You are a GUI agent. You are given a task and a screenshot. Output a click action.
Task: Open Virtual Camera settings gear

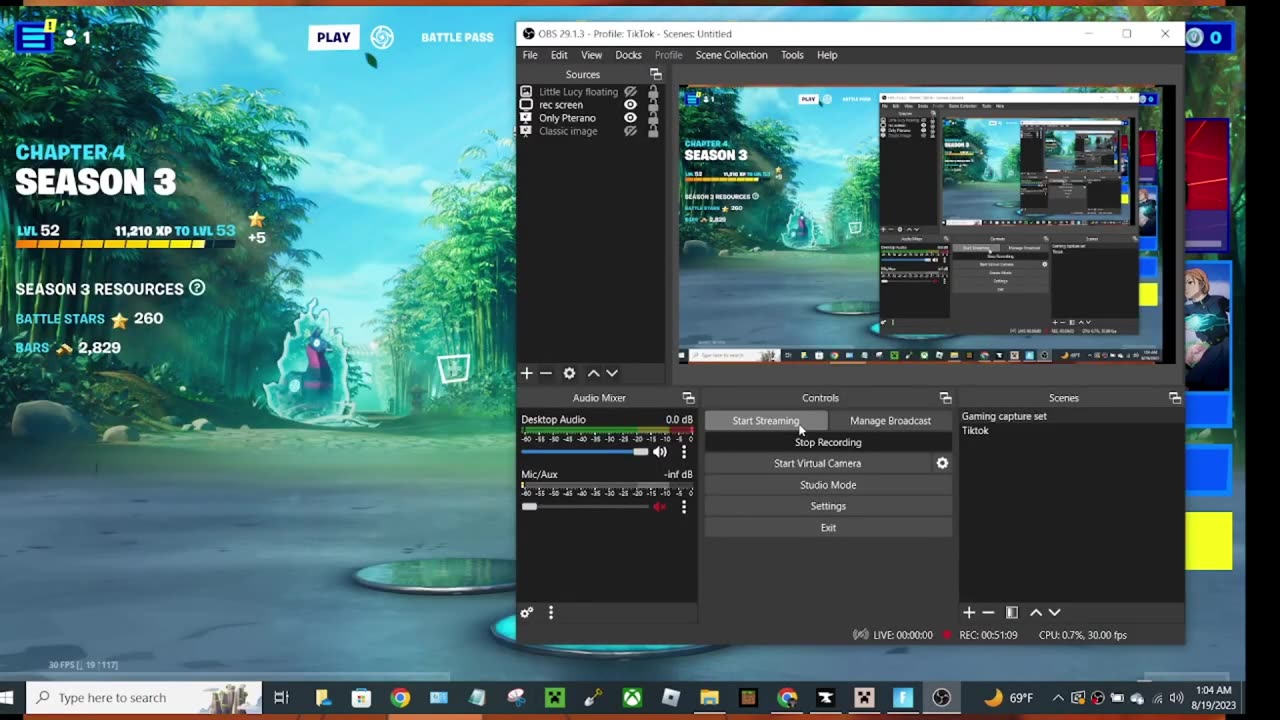942,463
